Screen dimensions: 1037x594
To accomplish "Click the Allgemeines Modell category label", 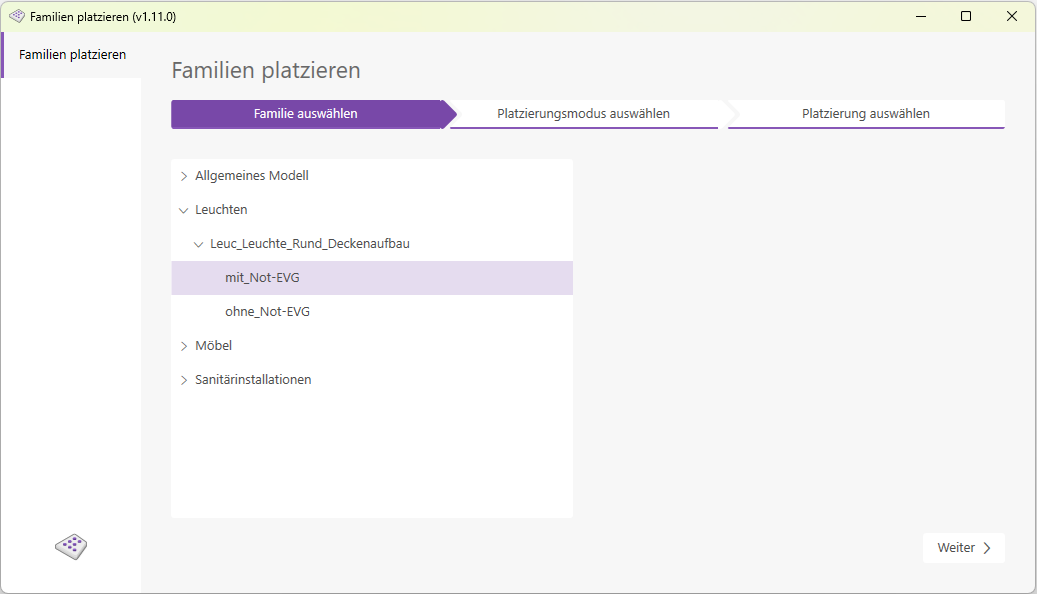I will point(252,175).
